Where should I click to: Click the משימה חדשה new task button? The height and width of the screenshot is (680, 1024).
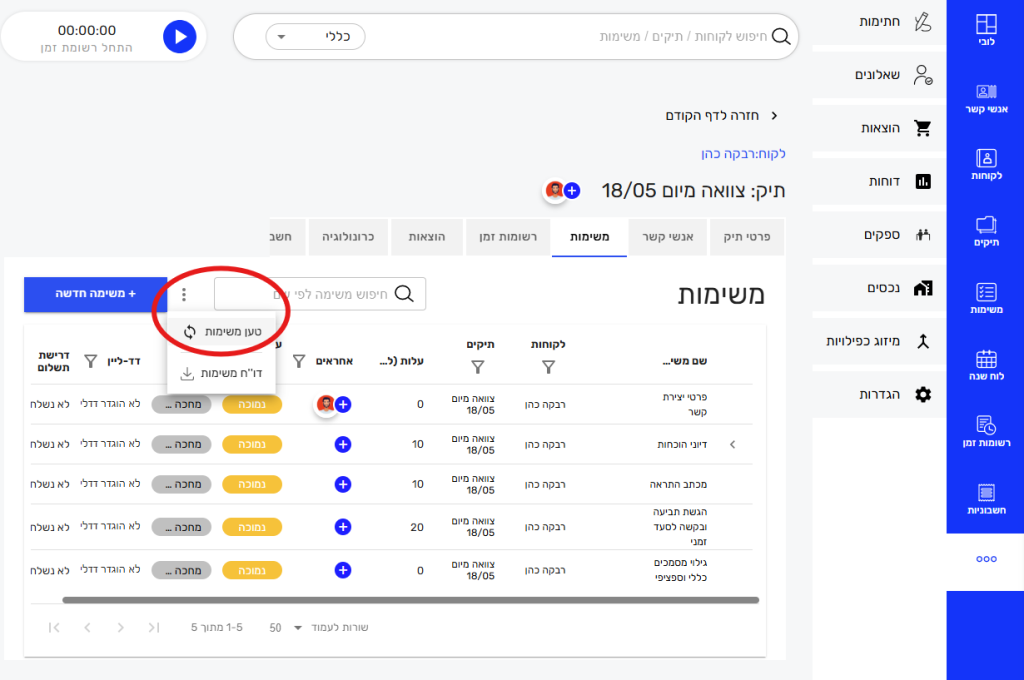96,294
